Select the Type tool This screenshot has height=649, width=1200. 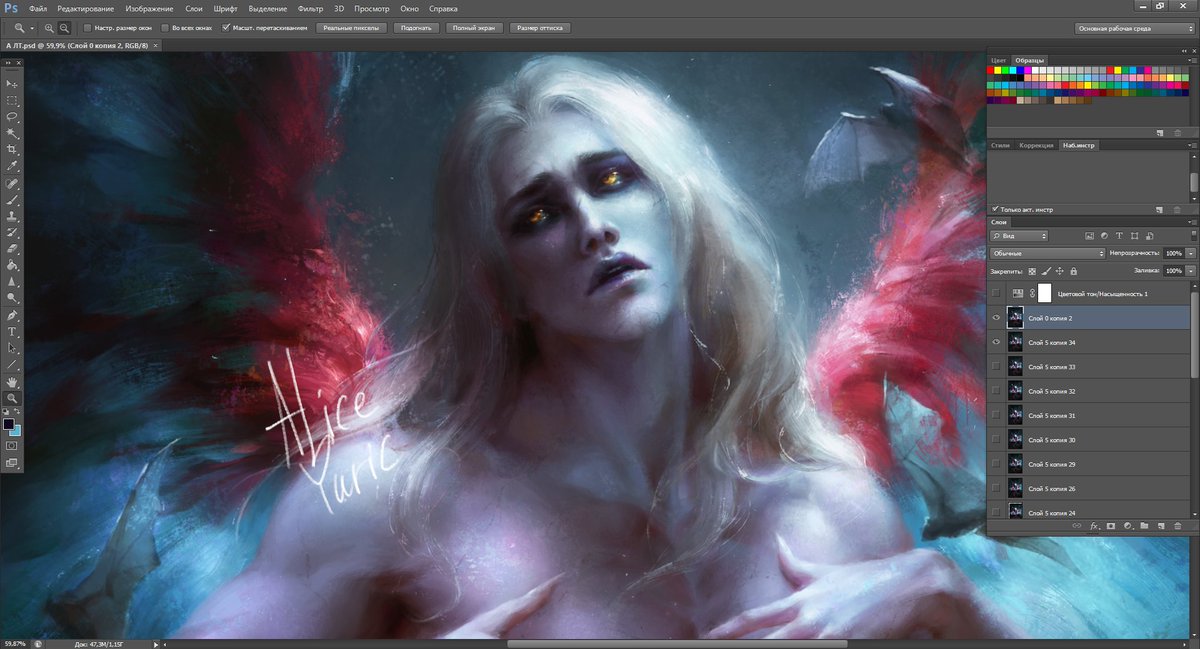[12, 331]
